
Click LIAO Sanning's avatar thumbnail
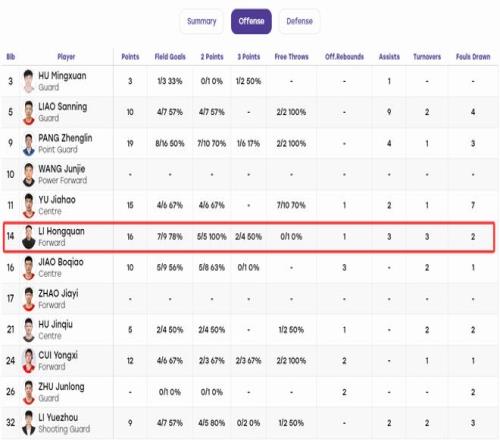(x=29, y=112)
